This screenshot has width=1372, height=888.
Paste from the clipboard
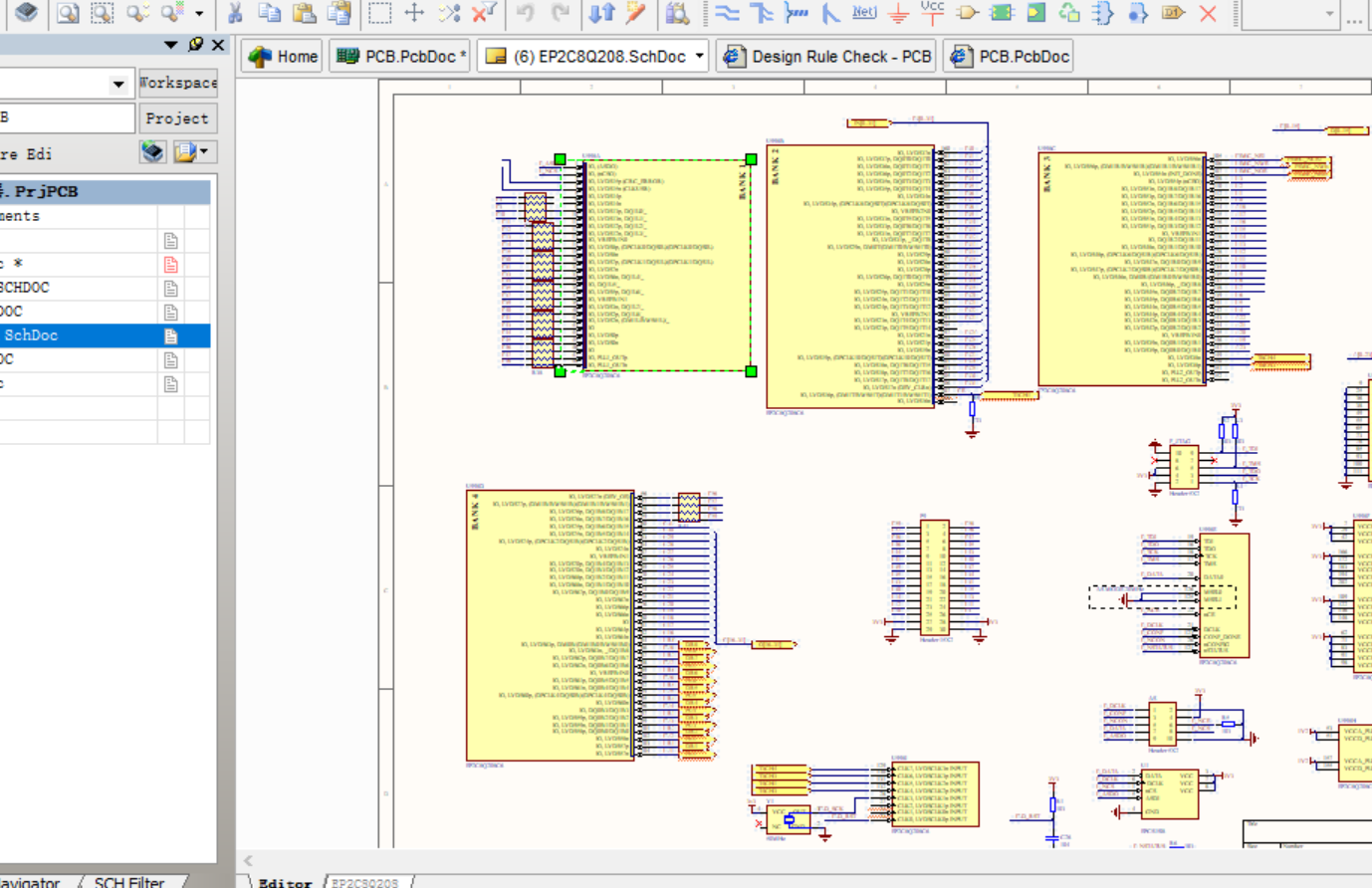click(x=305, y=13)
